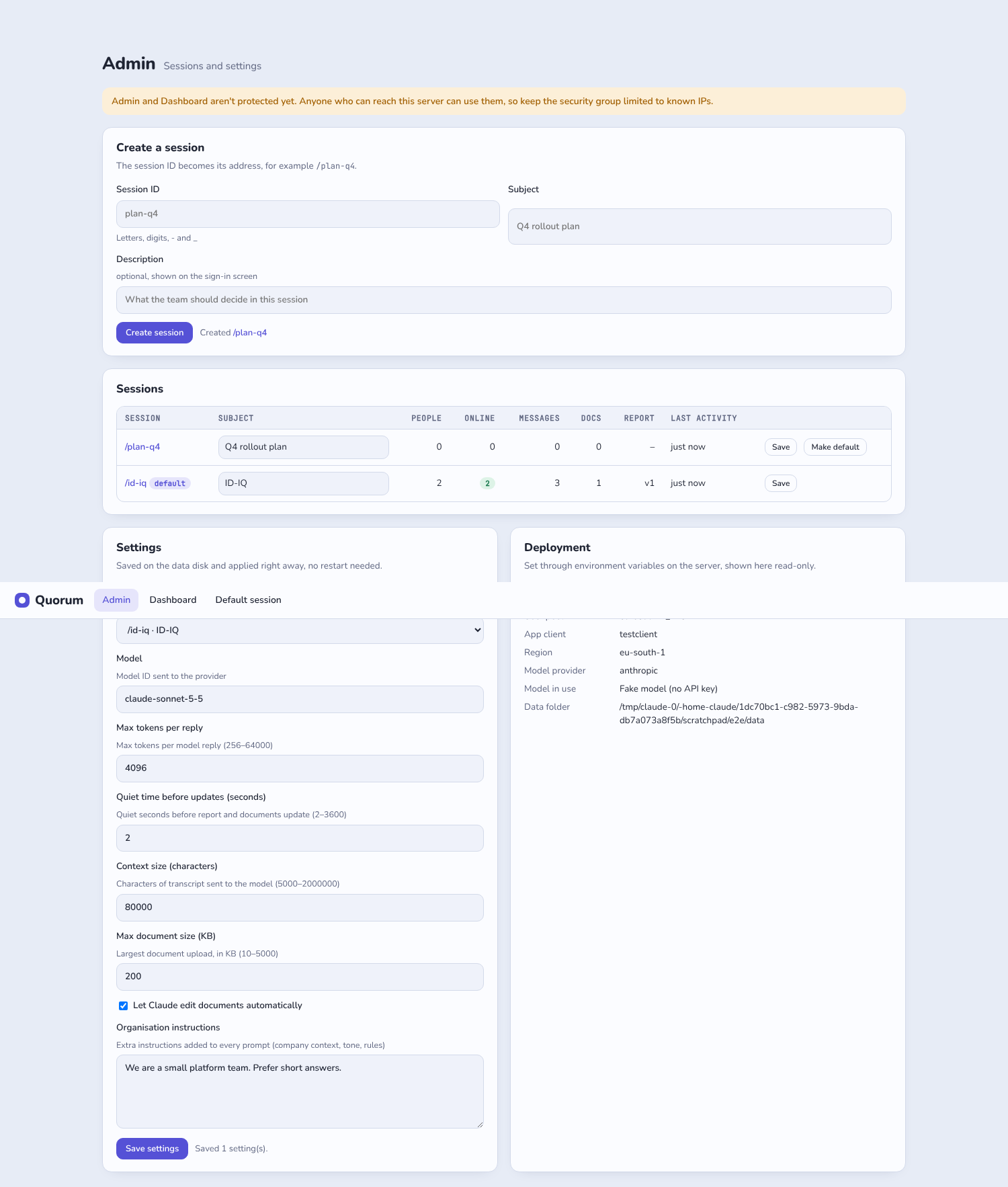Click the Organisation instructions textarea
The width and height of the screenshot is (1008, 1187).
click(300, 1092)
